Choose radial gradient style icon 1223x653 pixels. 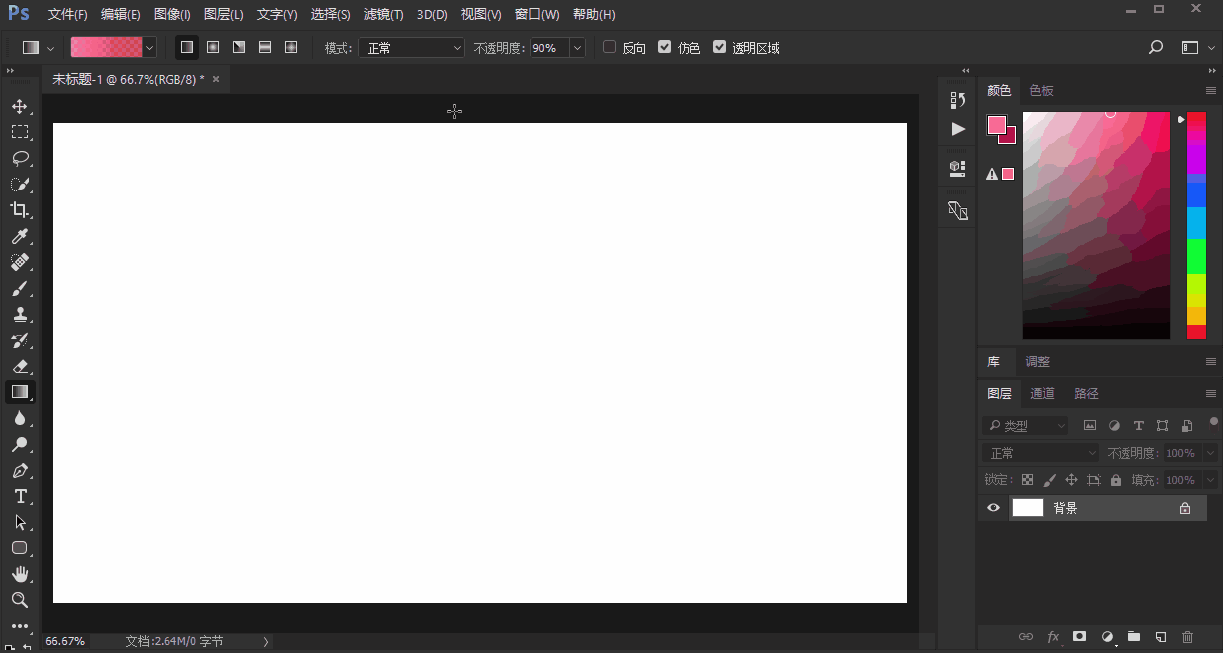pos(213,47)
